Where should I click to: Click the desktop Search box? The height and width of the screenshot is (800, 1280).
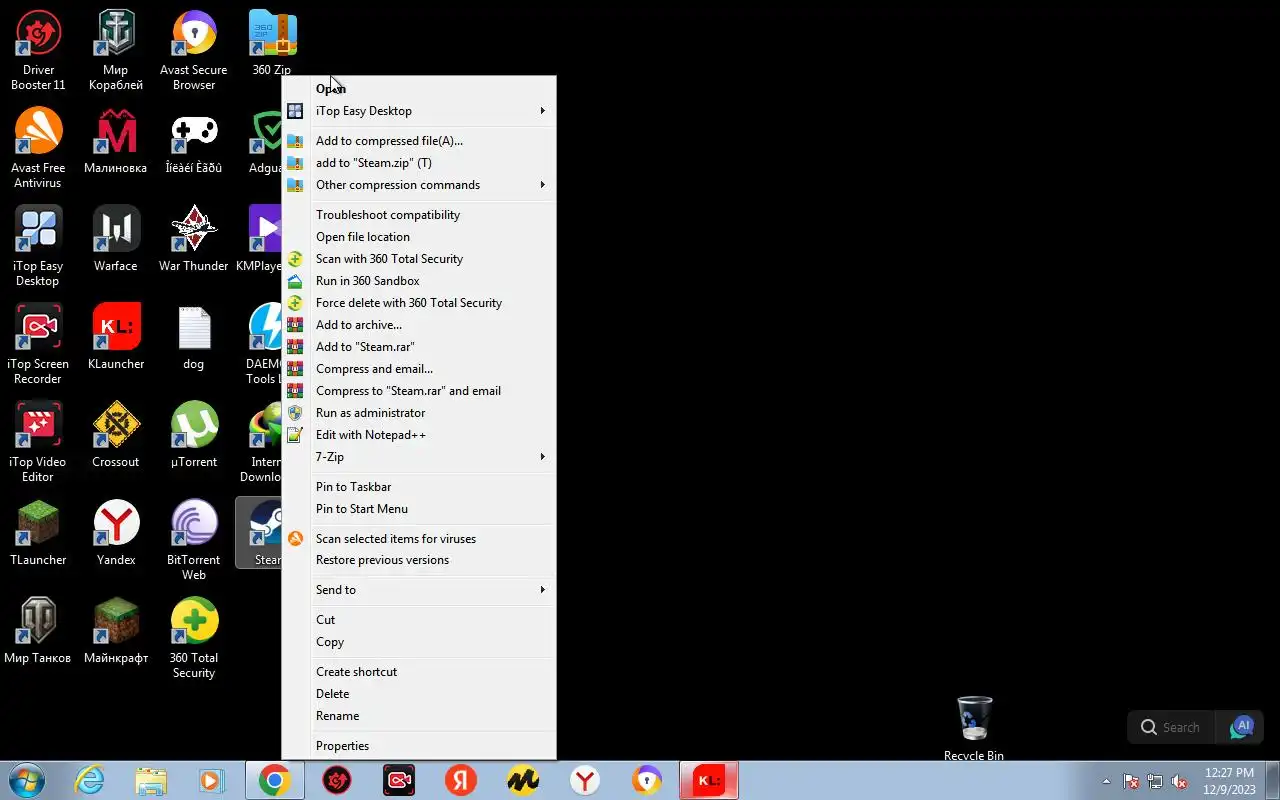point(1171,727)
